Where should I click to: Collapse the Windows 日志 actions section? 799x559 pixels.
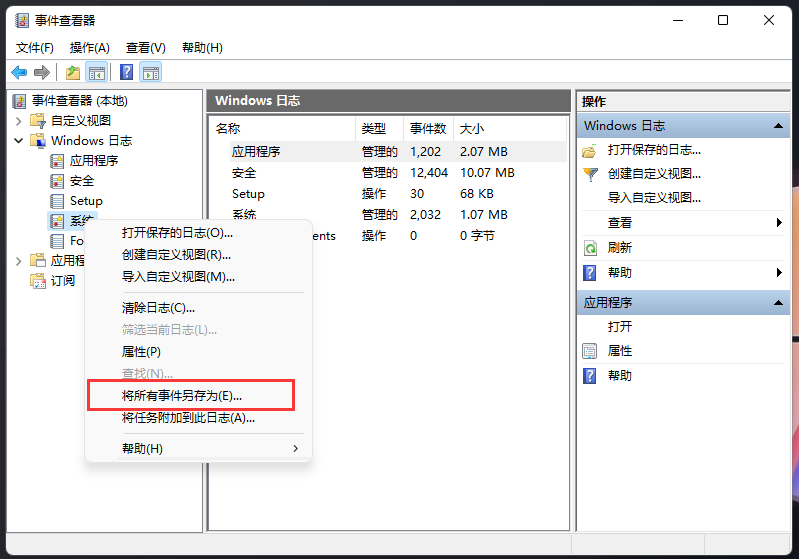778,126
